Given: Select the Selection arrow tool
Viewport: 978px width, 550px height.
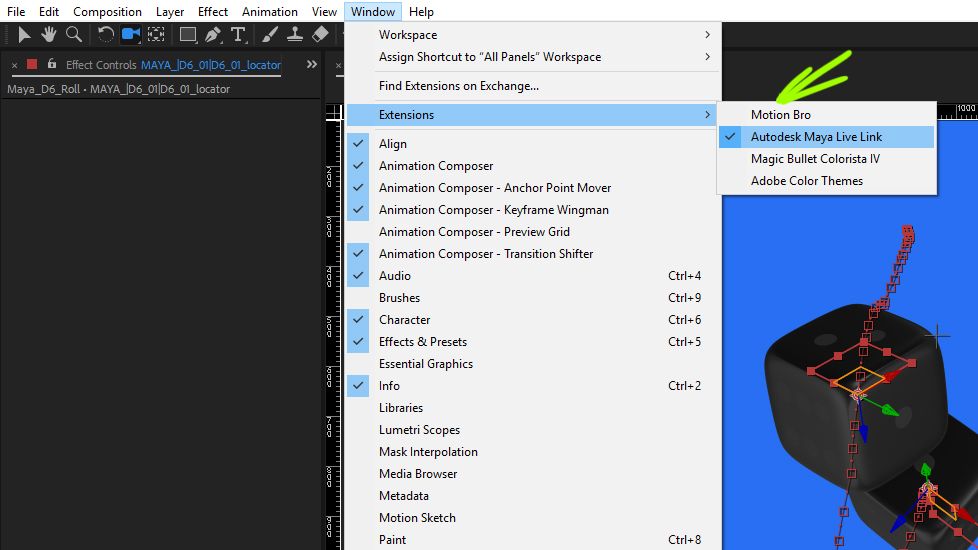Looking at the screenshot, I should (x=25, y=35).
